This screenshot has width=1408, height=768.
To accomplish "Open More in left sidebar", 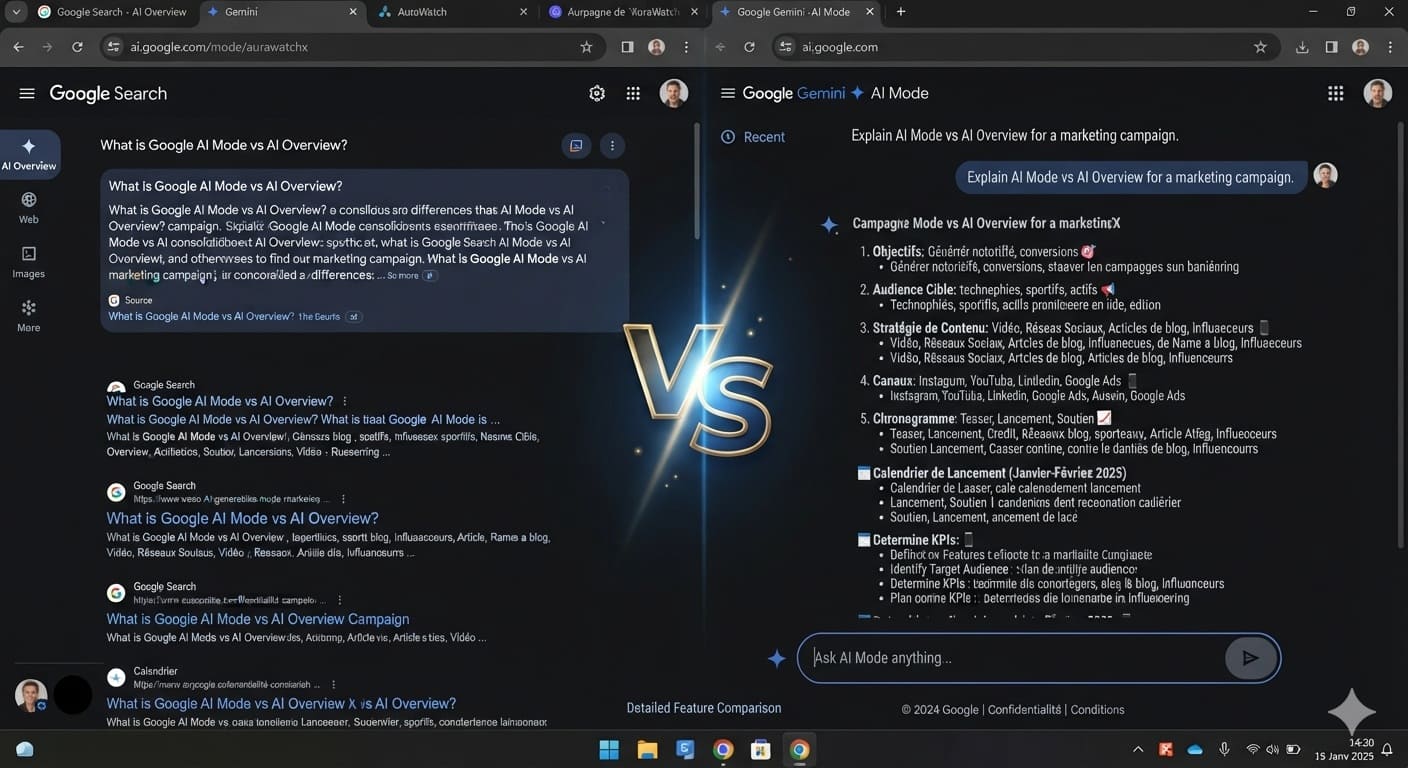I will [x=29, y=316].
